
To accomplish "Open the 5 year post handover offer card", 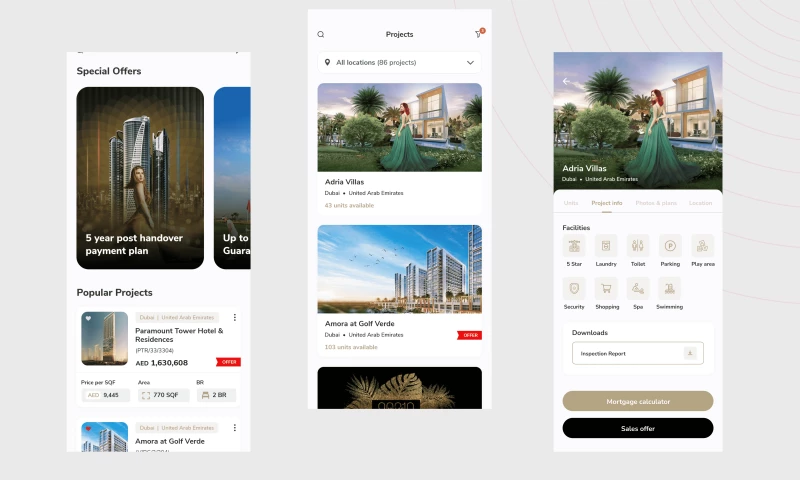I will click(x=140, y=178).
